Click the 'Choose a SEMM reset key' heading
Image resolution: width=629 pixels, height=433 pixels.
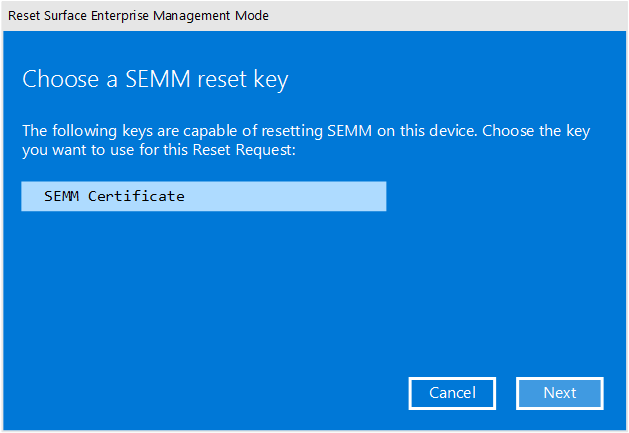pyautogui.click(x=155, y=80)
